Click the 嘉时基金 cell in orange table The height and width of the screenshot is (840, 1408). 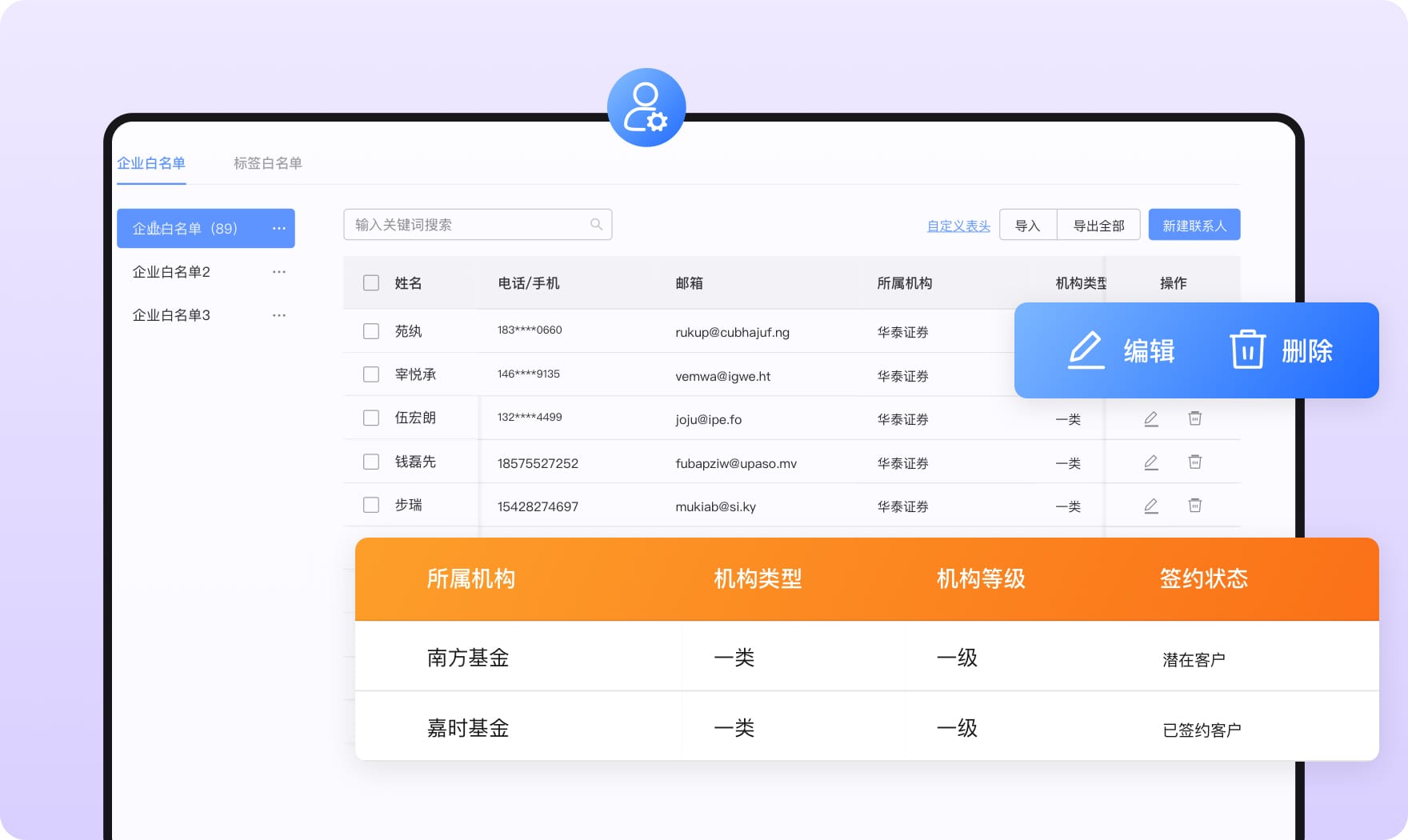[468, 728]
